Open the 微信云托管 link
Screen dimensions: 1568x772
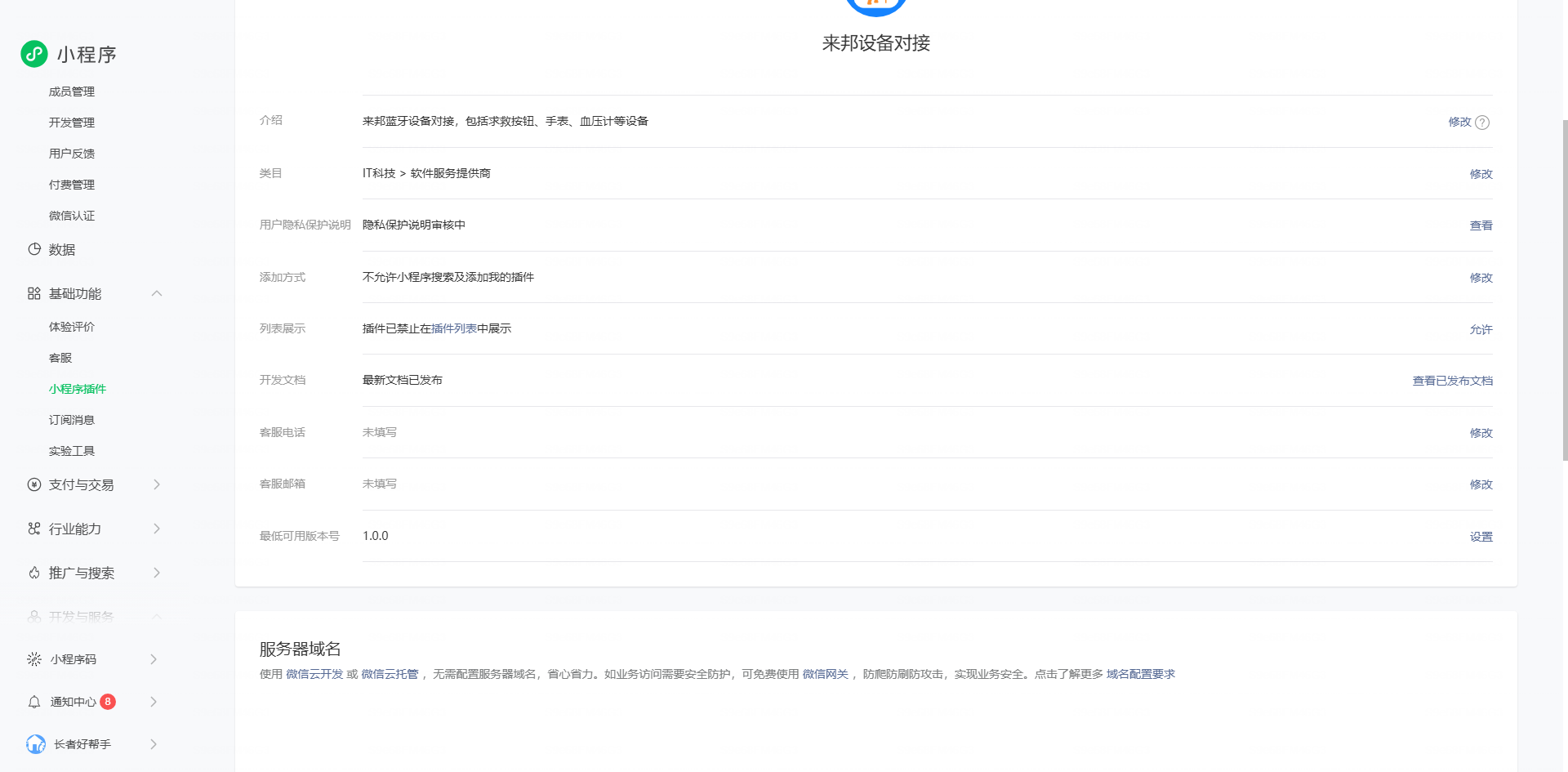point(390,674)
